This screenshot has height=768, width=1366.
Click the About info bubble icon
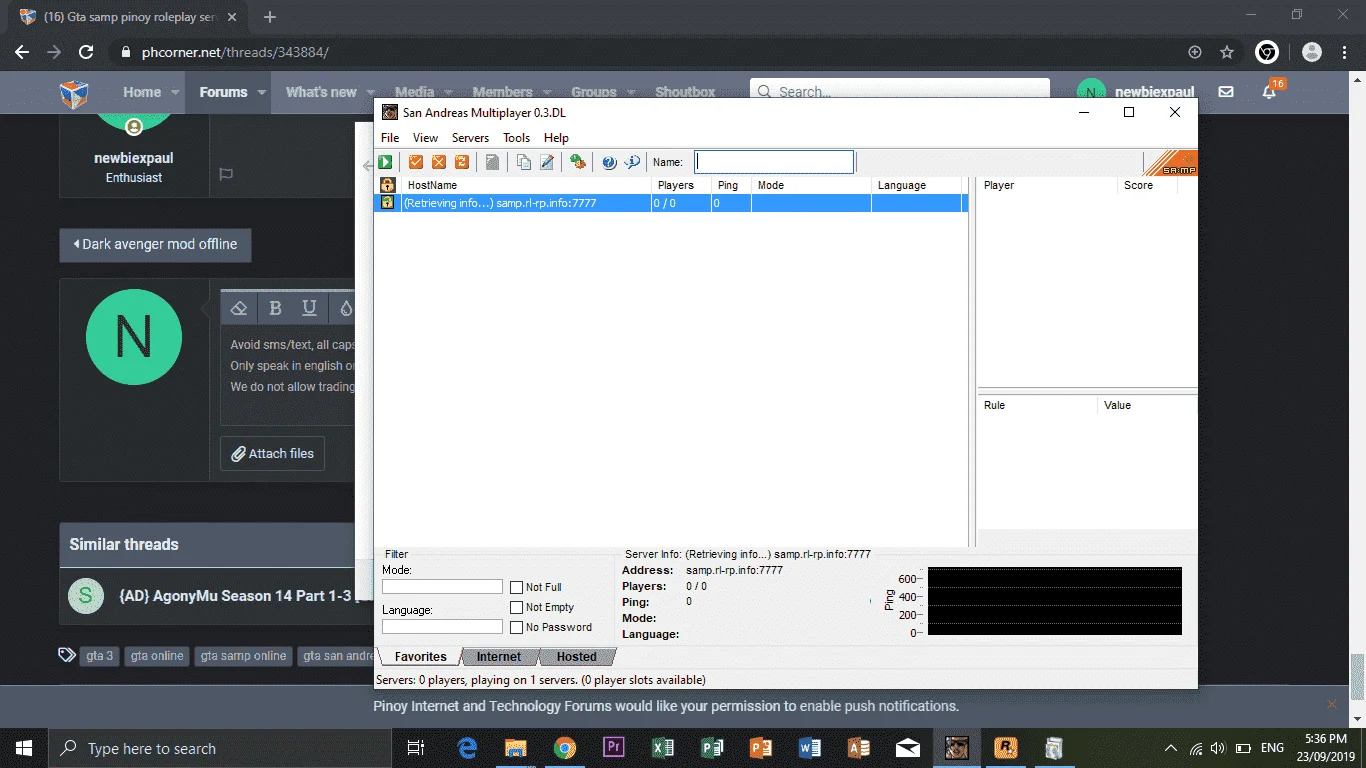[x=632, y=162]
